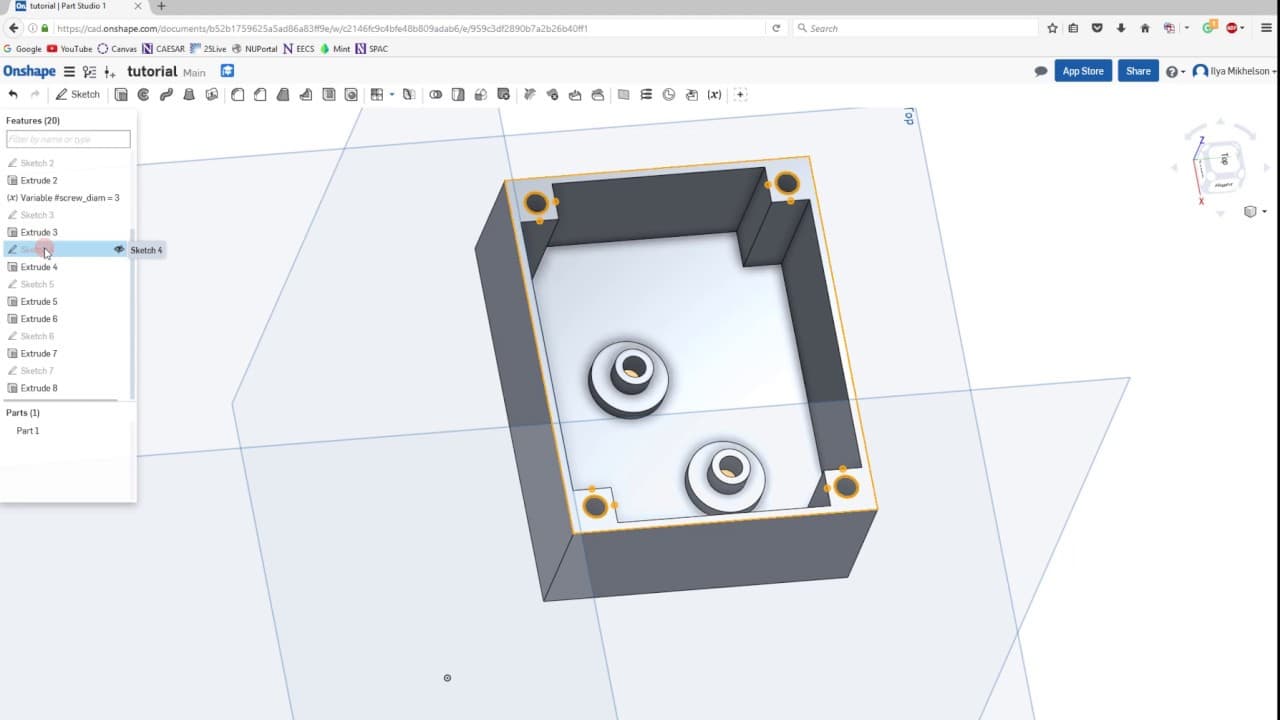Image resolution: width=1280 pixels, height=720 pixels.
Task: Switch to the tutorial Part Studio 1 browser tab
Action: coord(75,7)
